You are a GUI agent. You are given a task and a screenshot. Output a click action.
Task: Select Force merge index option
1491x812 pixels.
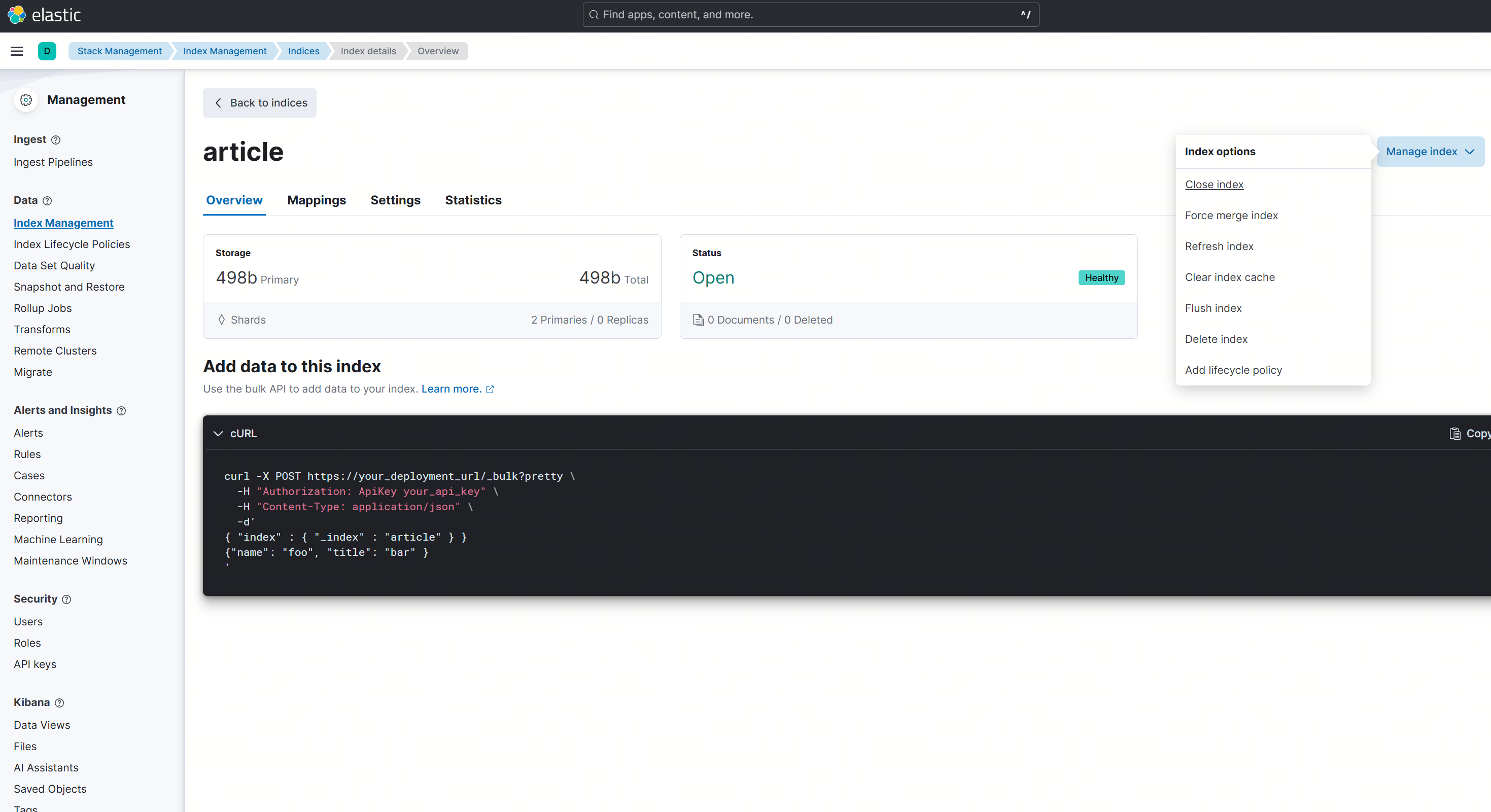coord(1231,215)
